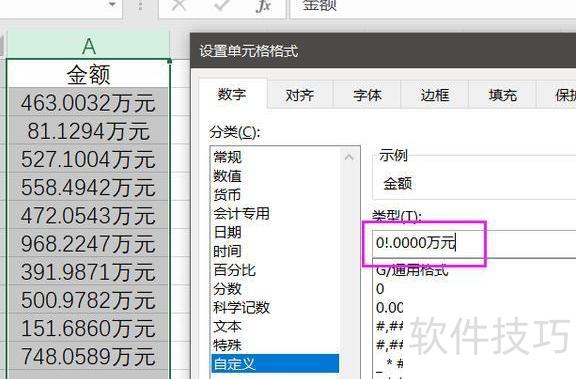Click the 类型 format code input field
This screenshot has height=379, width=576.
(474, 243)
